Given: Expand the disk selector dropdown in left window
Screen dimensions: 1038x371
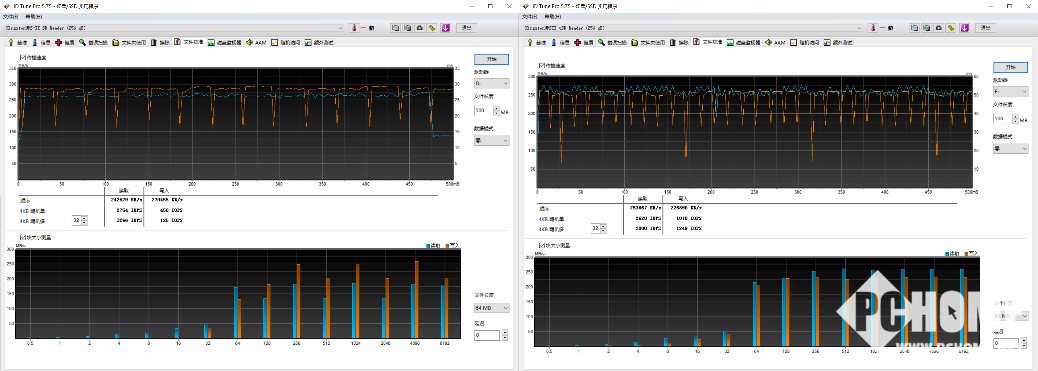Looking at the screenshot, I should tap(341, 28).
